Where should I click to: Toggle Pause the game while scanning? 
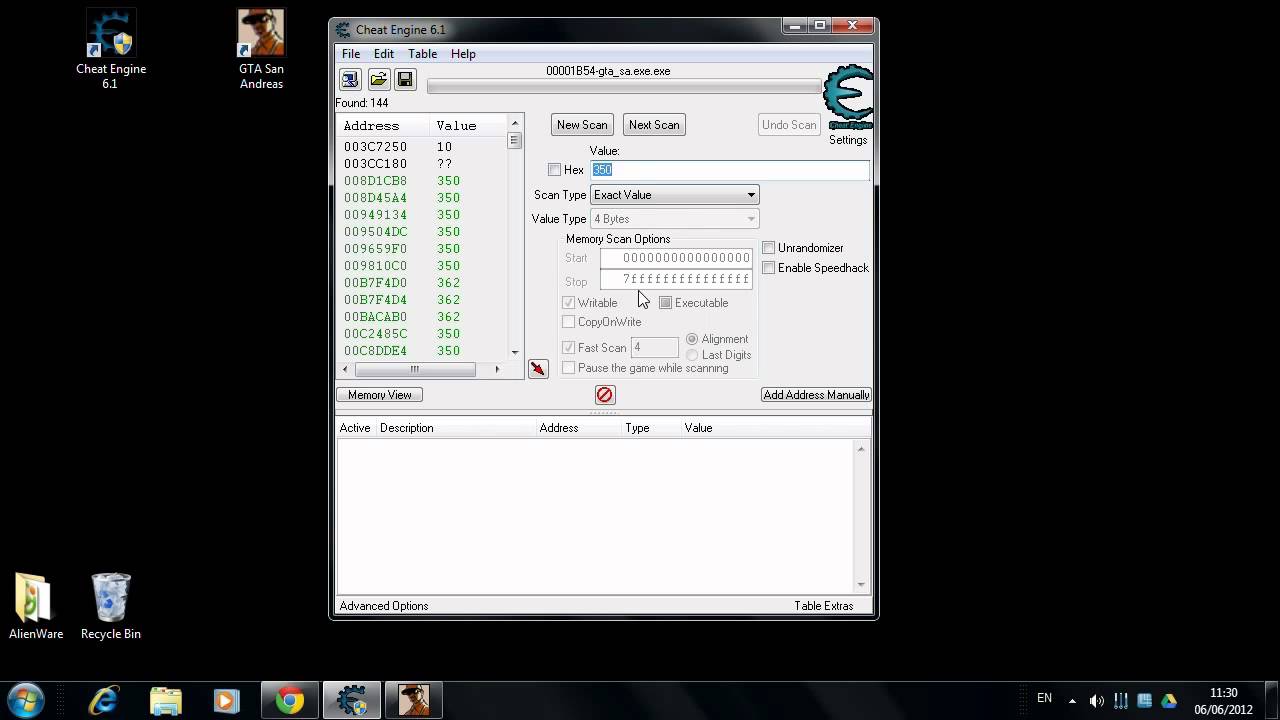click(x=568, y=368)
